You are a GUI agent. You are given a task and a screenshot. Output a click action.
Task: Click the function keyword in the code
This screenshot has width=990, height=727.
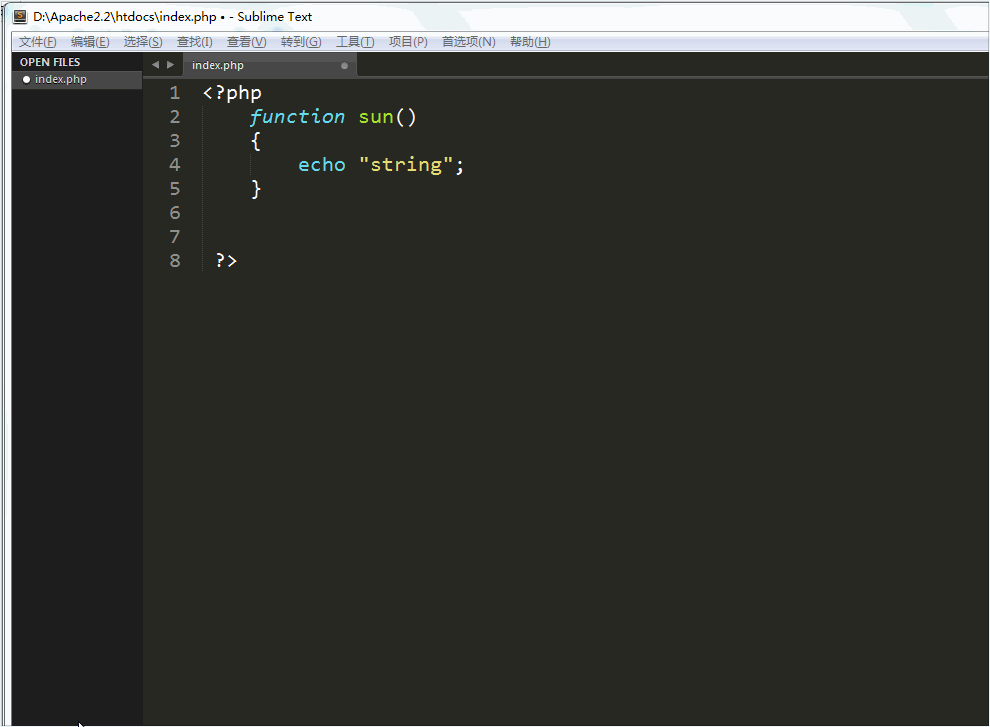pos(297,117)
